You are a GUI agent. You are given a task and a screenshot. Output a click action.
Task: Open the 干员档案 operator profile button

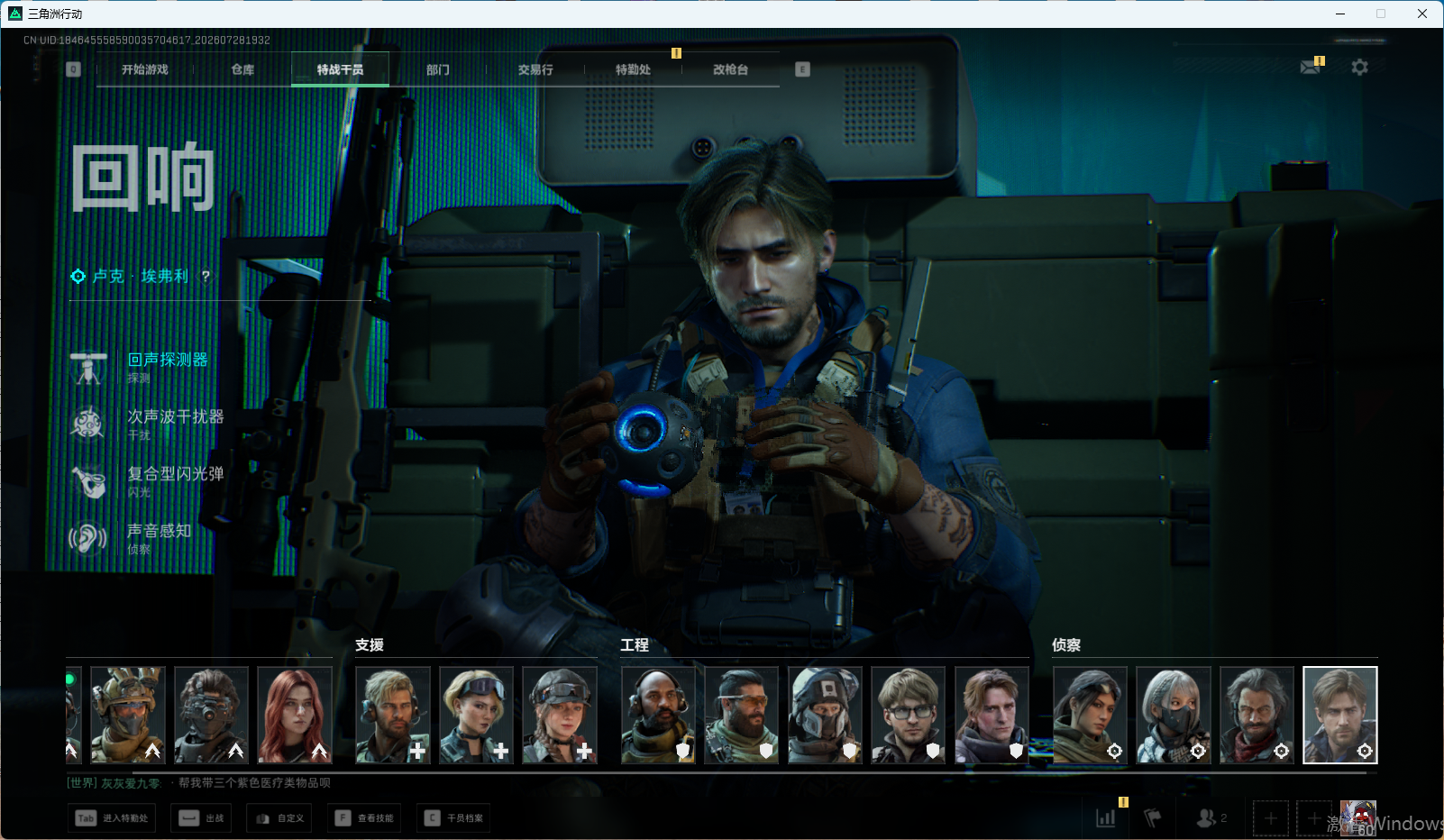tap(453, 818)
